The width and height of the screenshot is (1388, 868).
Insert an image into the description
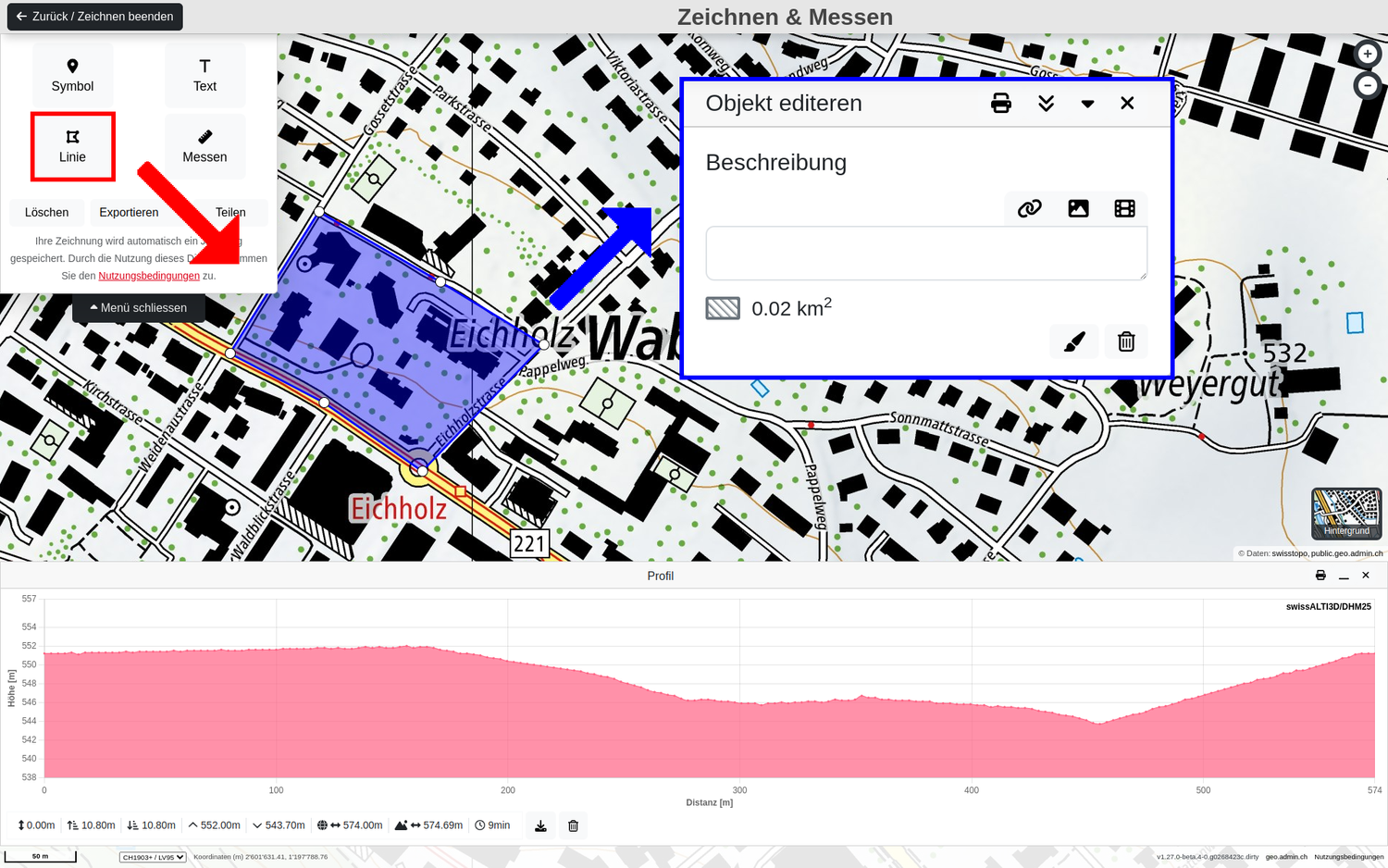tap(1077, 208)
